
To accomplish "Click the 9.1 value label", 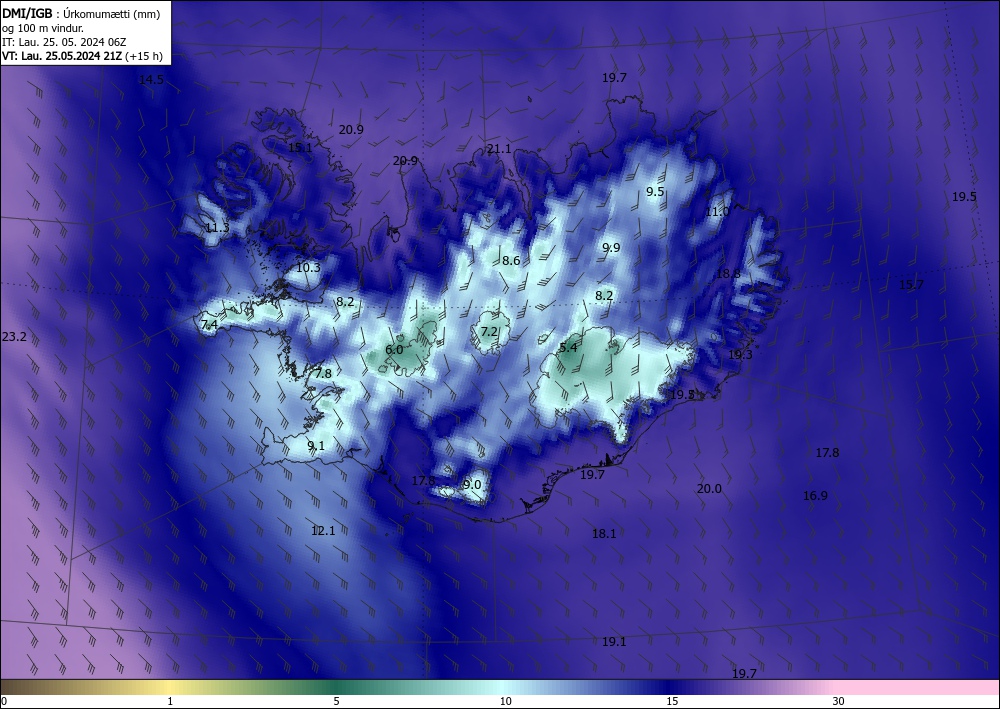I will click(x=316, y=445).
